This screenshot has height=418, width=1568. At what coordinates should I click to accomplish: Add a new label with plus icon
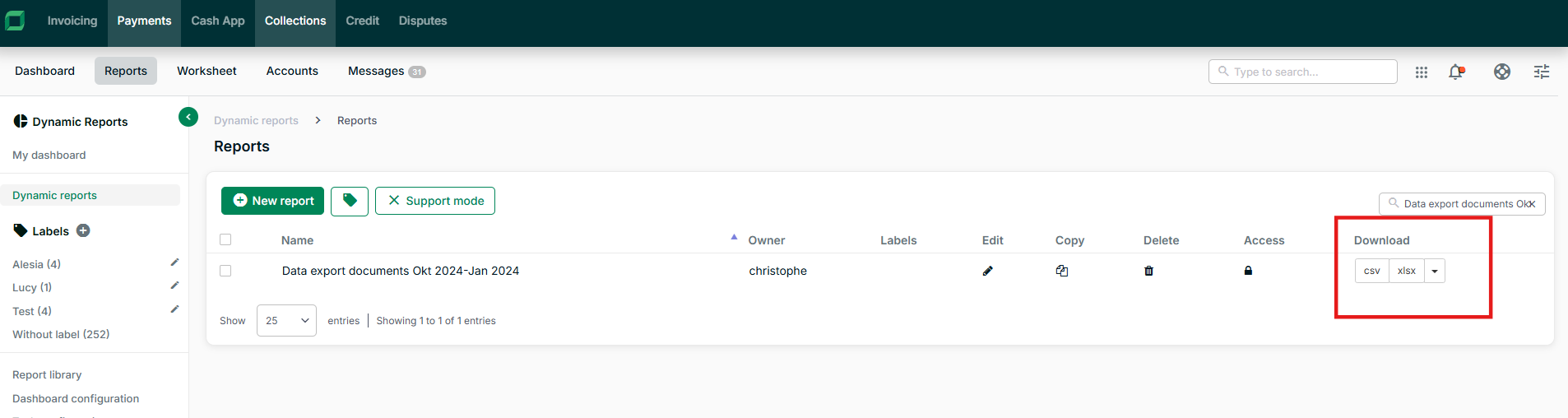click(x=83, y=230)
